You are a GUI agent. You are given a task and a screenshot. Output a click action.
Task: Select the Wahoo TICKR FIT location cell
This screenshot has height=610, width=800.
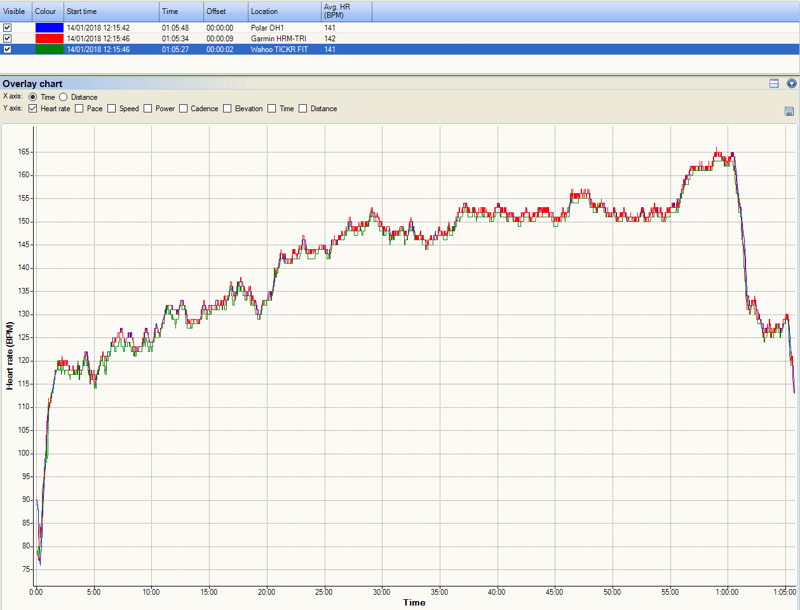(x=279, y=49)
